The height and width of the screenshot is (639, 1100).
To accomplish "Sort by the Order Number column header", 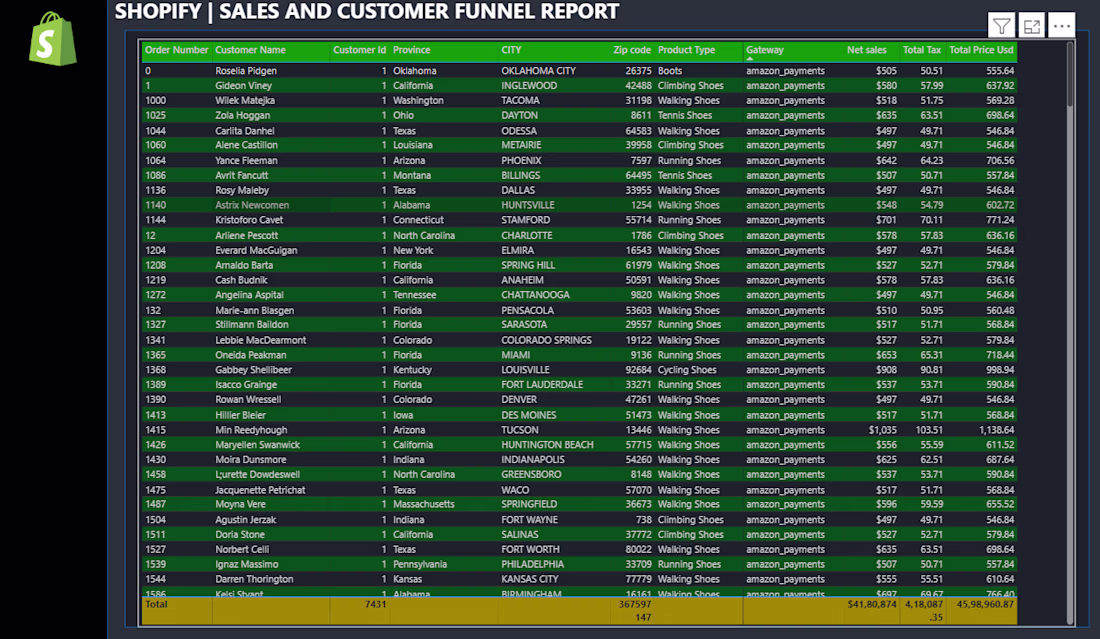I will (176, 50).
